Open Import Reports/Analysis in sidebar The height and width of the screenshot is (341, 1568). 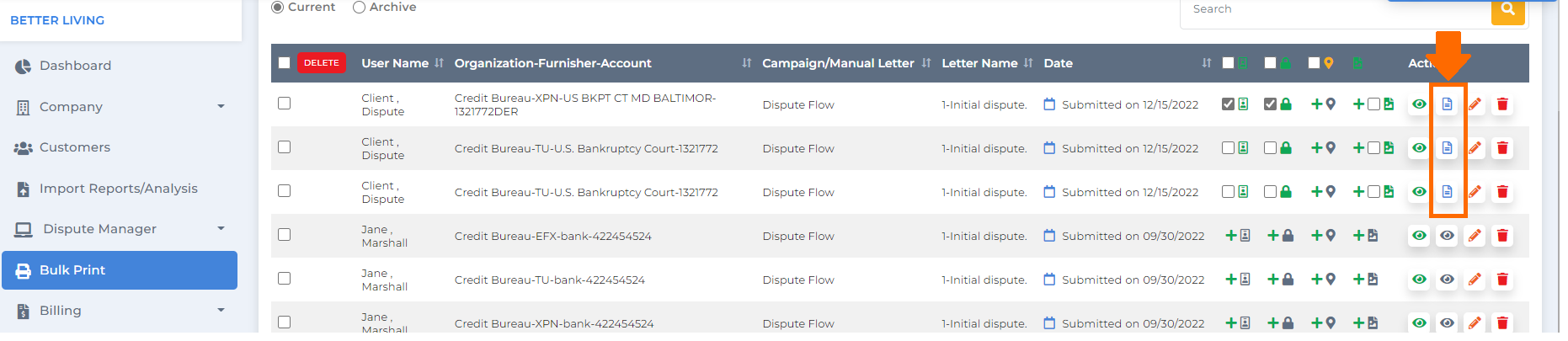pyautogui.click(x=120, y=189)
